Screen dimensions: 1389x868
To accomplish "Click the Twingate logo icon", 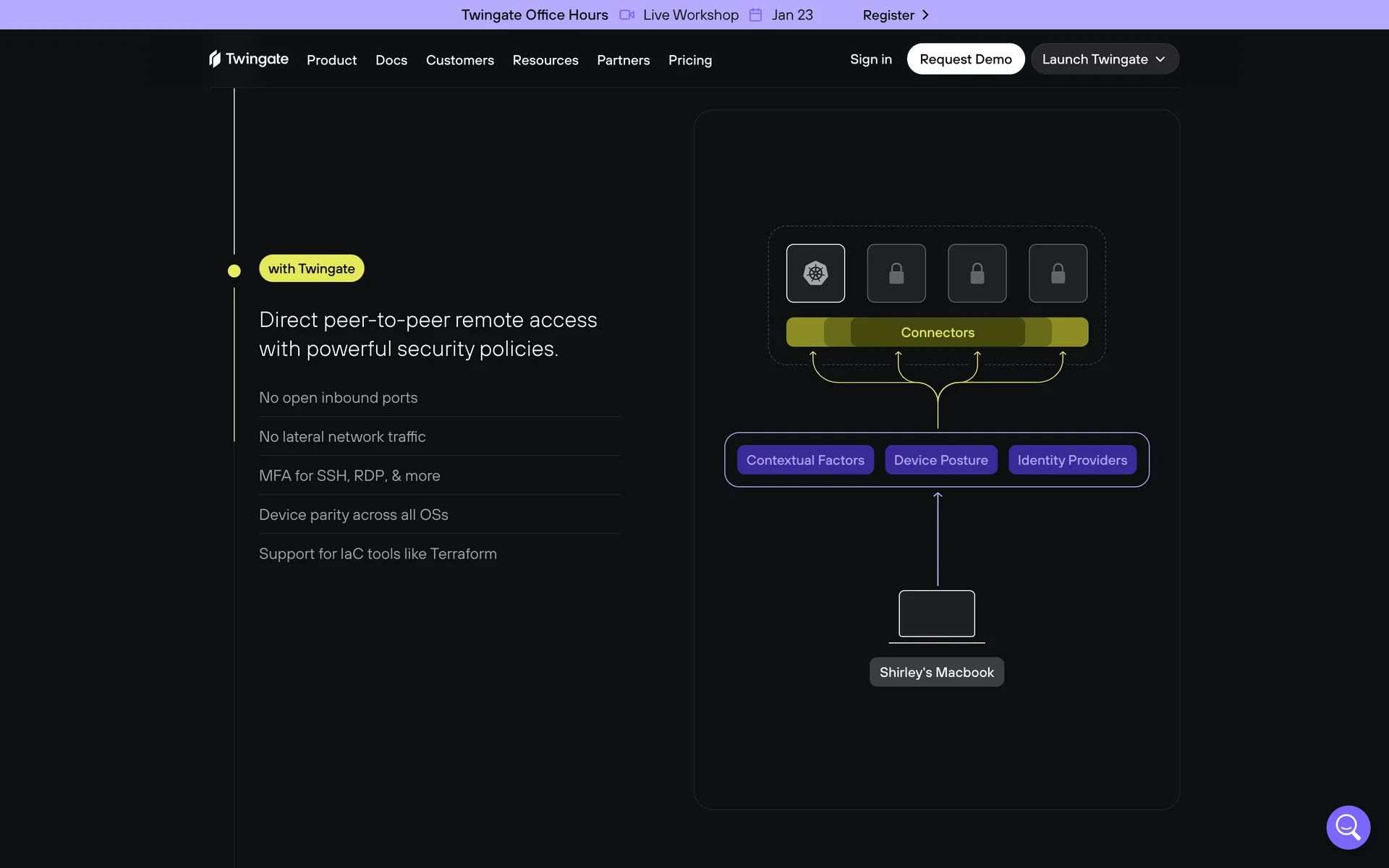I will pyautogui.click(x=215, y=59).
